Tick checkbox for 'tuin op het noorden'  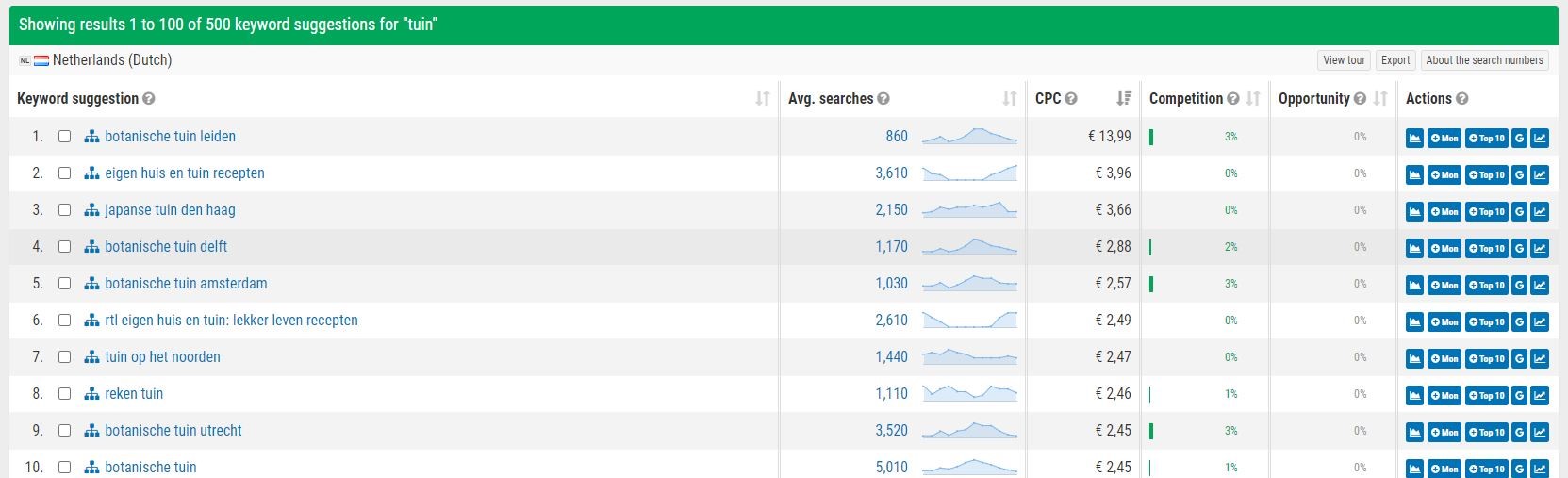click(64, 356)
